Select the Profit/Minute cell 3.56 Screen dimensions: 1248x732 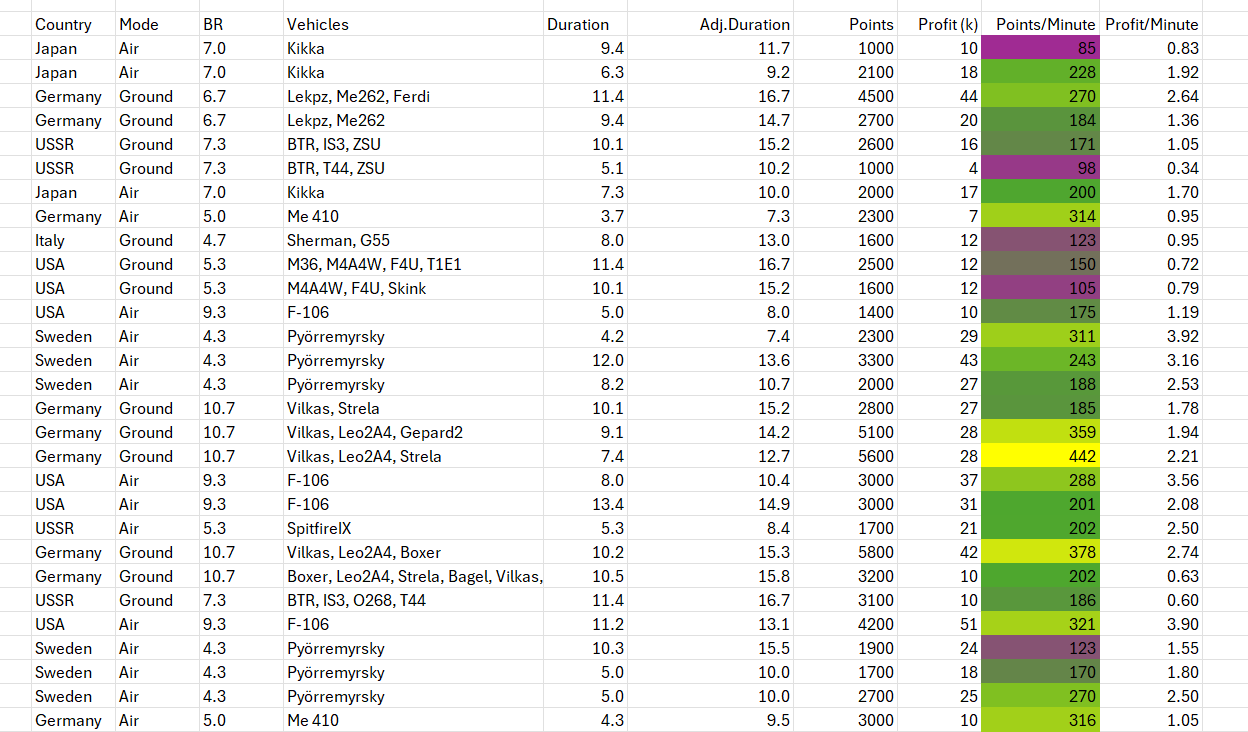point(1150,480)
